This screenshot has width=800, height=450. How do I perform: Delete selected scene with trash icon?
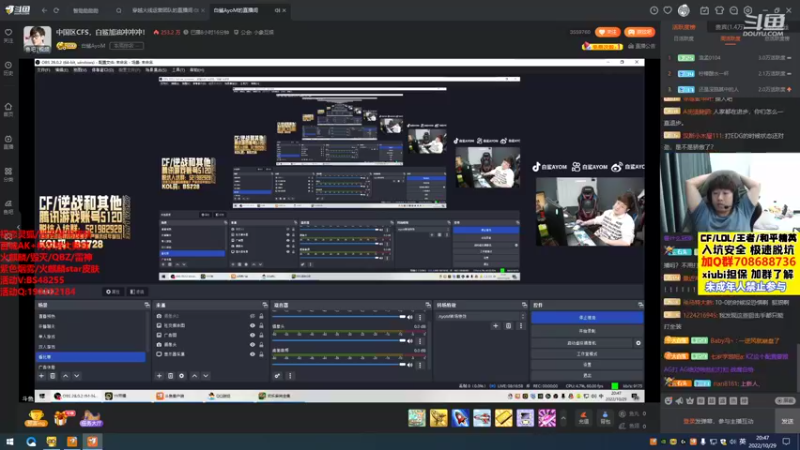(53, 376)
